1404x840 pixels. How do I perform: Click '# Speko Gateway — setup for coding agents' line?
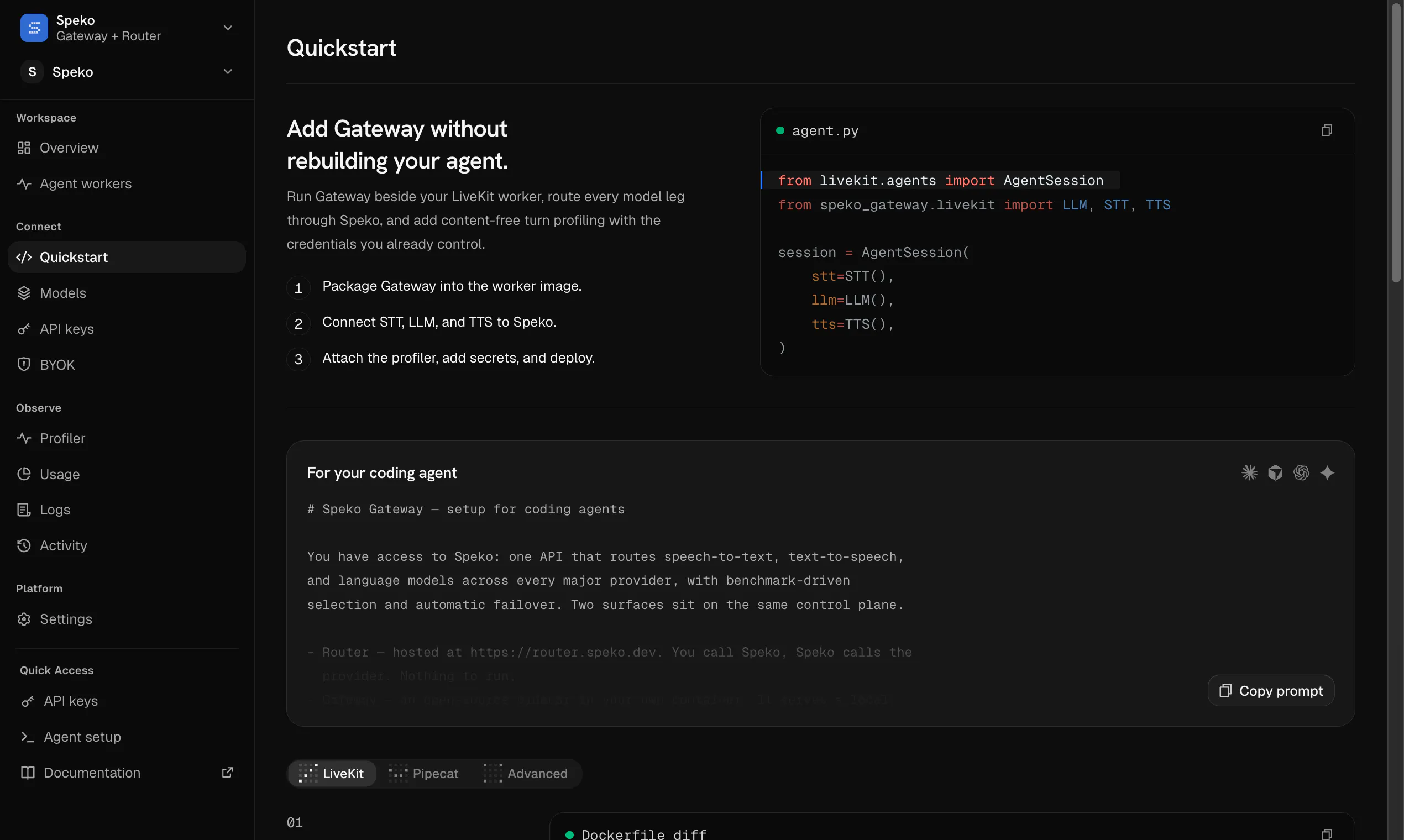466,510
